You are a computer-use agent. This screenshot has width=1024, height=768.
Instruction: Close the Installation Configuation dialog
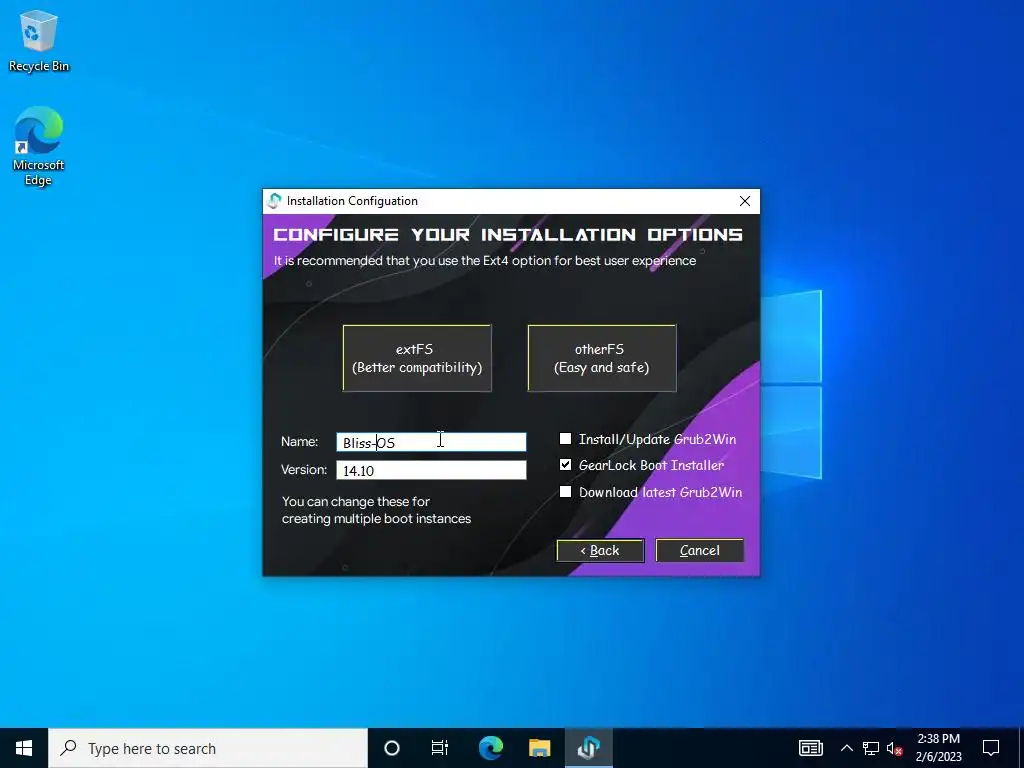(744, 201)
